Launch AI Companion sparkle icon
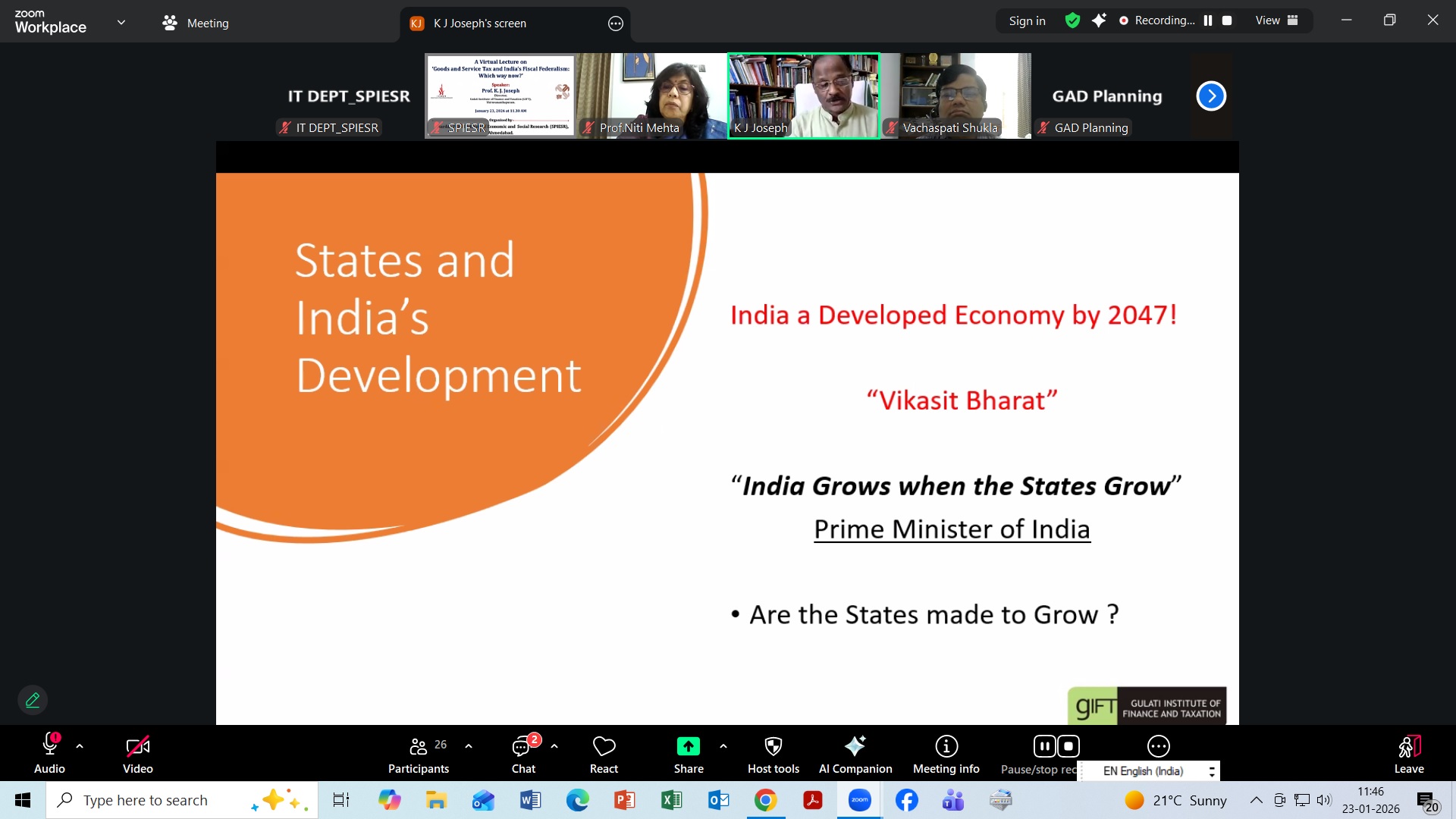 point(855,747)
